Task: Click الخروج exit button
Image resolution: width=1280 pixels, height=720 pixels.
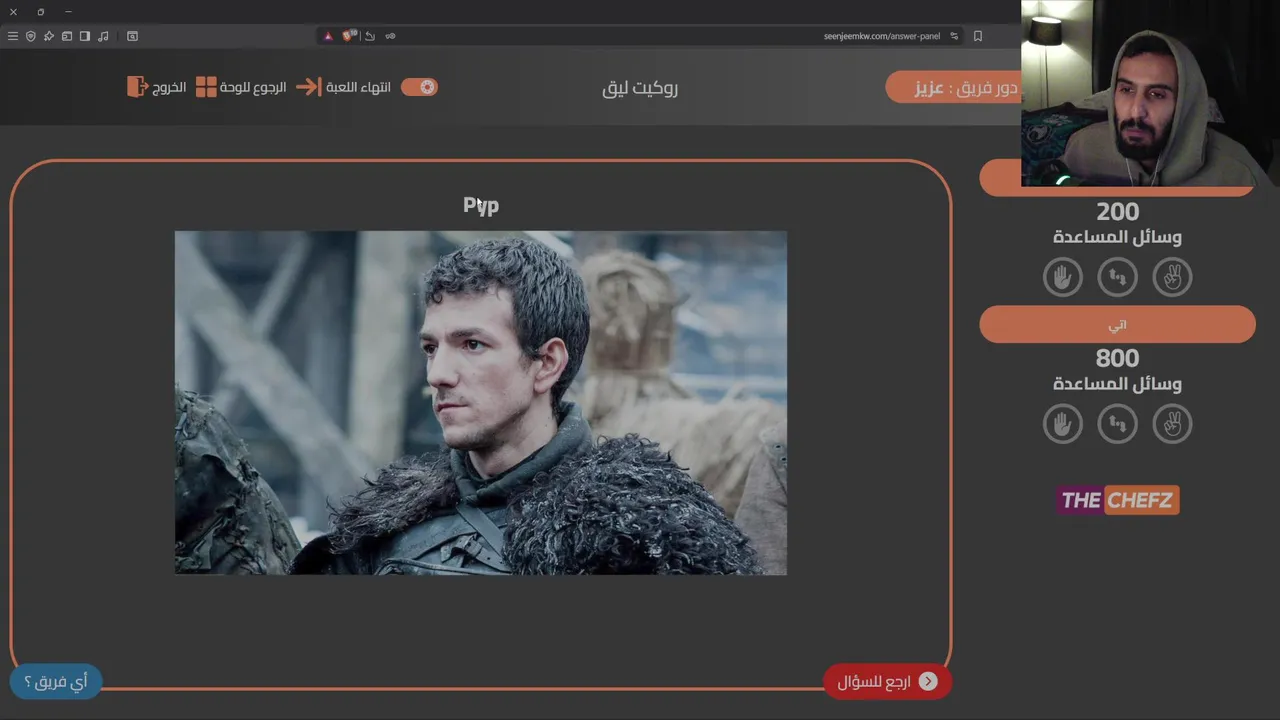Action: pyautogui.click(x=157, y=87)
